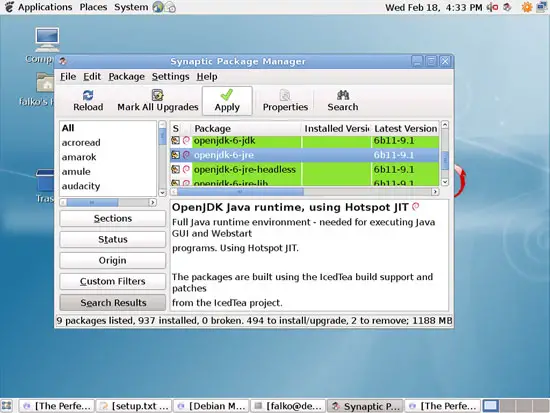Click filter list horizontal scrollbar right arrow
550x413 pixels.
point(153,202)
